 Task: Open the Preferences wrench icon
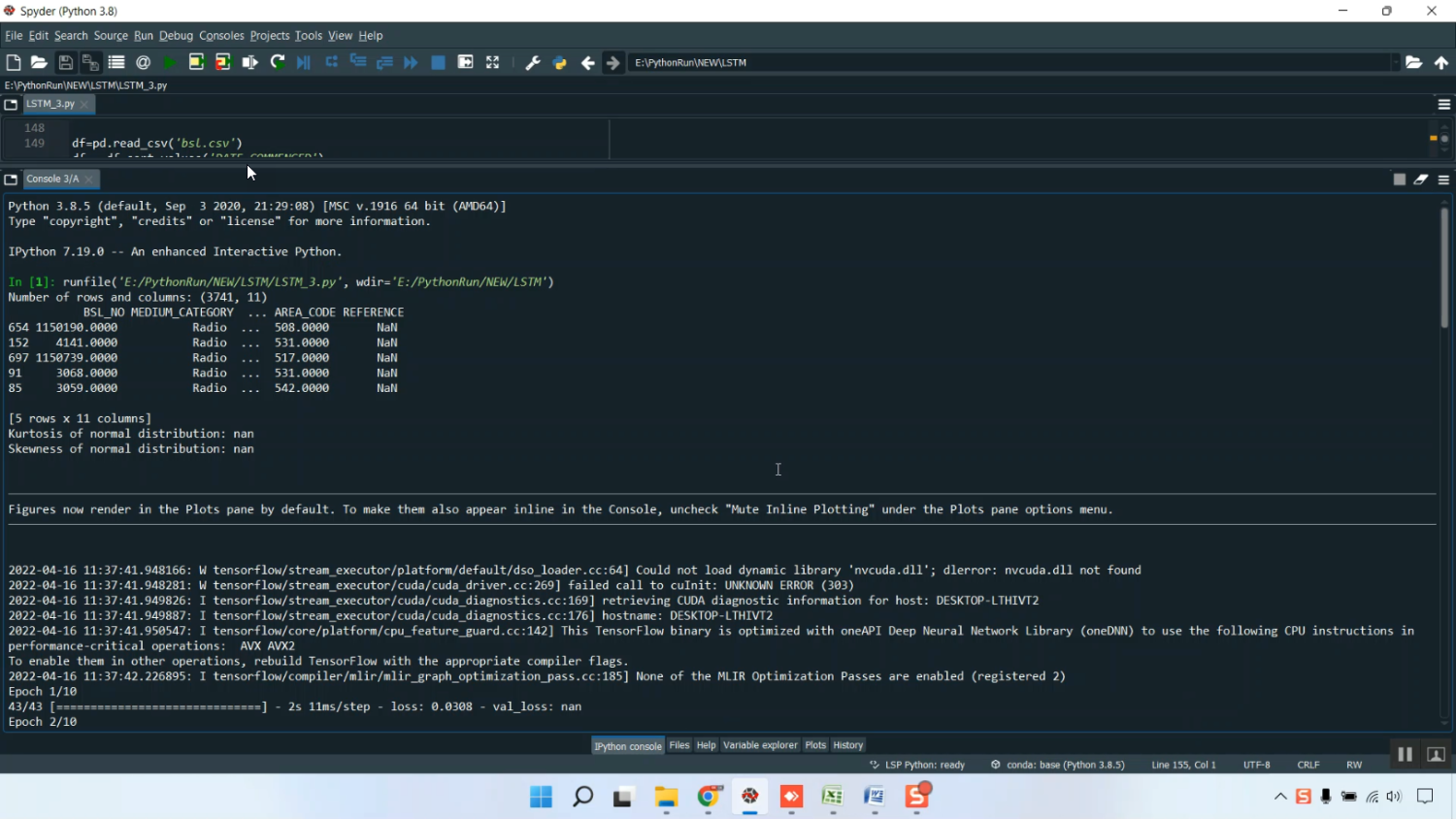click(533, 62)
